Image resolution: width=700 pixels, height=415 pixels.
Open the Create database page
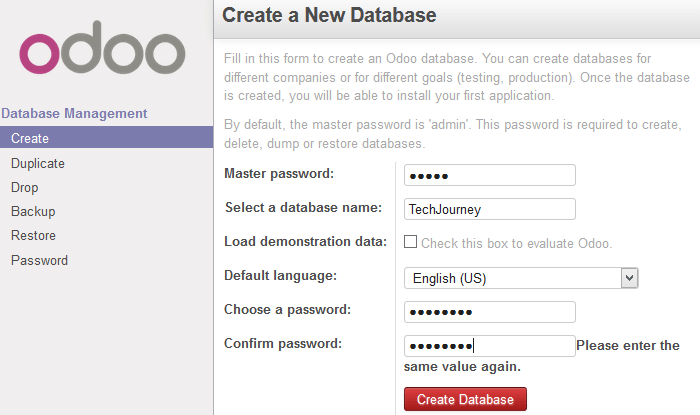coord(106,137)
